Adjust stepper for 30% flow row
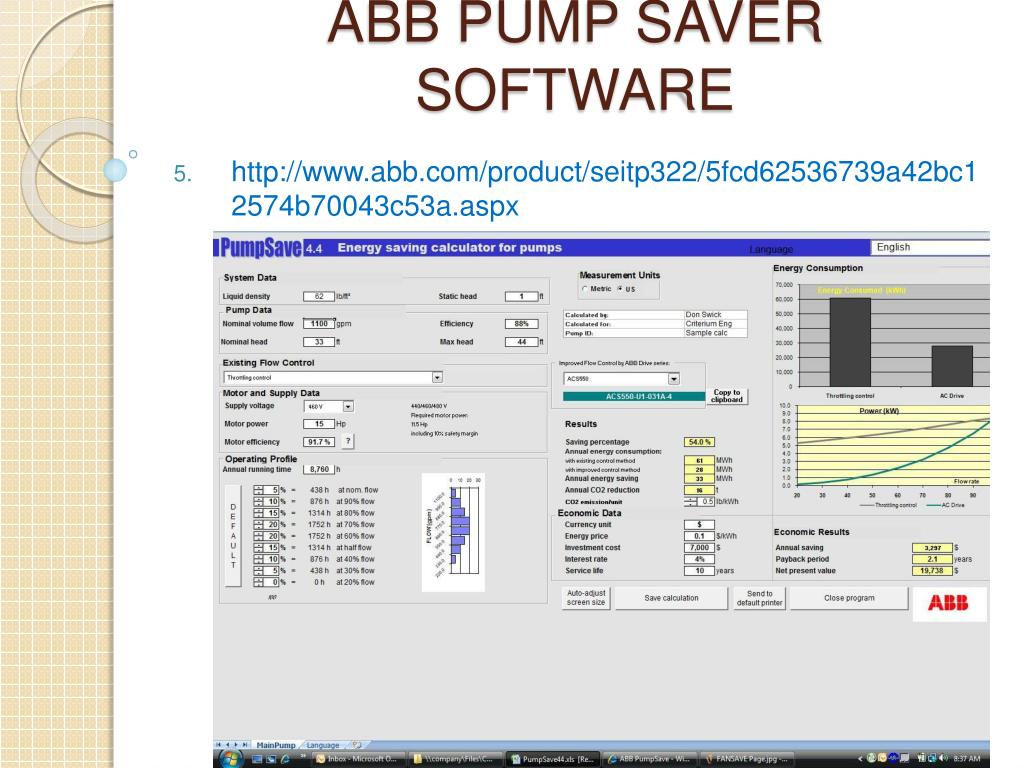Screen dimensions: 1024x768 [259, 571]
